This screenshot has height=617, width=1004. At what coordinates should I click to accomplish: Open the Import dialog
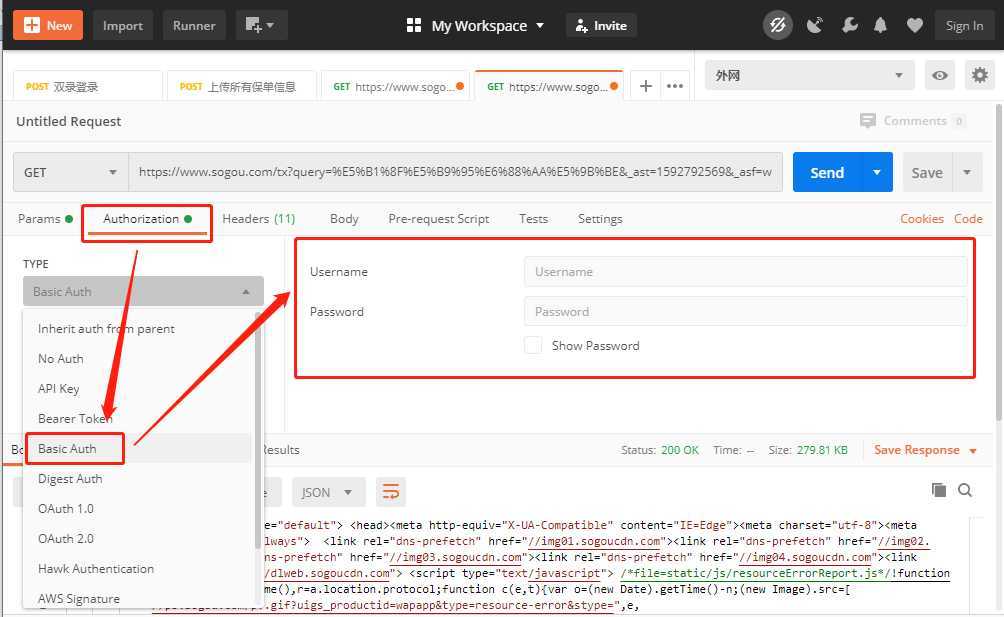[122, 26]
